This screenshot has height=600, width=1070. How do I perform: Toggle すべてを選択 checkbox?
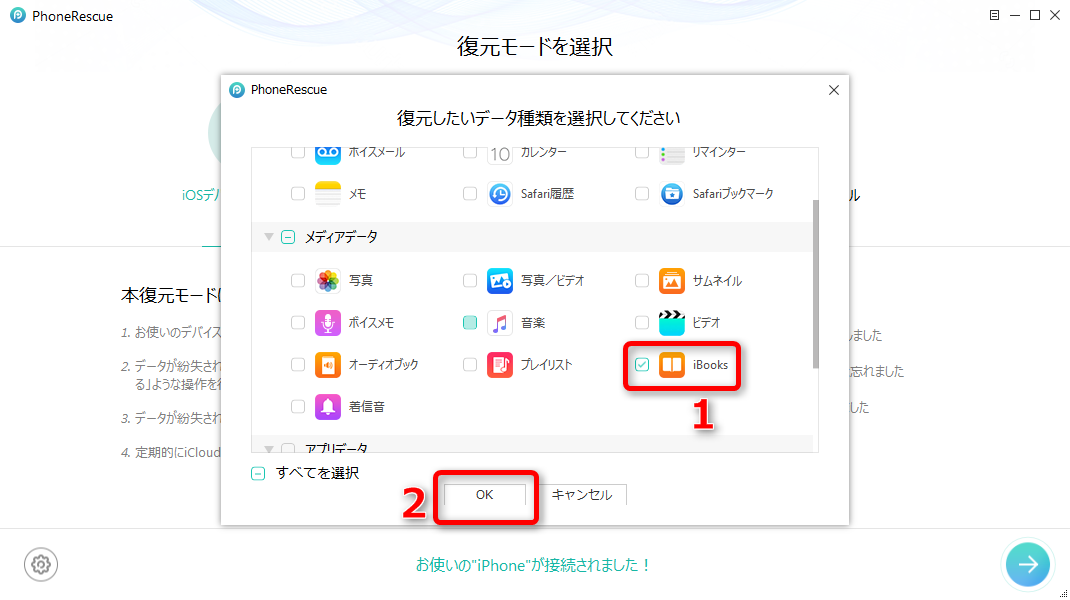pos(258,474)
